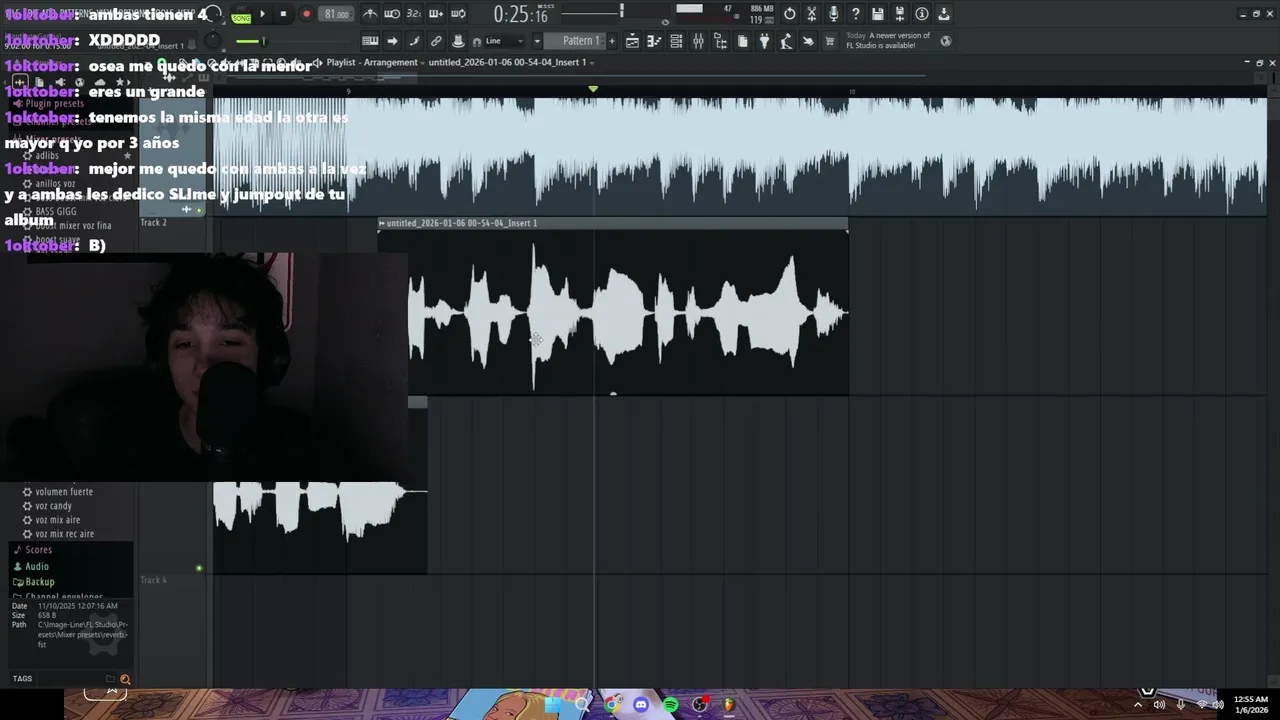Select the volumen fuerte preset
This screenshot has height=720, width=1280.
[x=64, y=492]
